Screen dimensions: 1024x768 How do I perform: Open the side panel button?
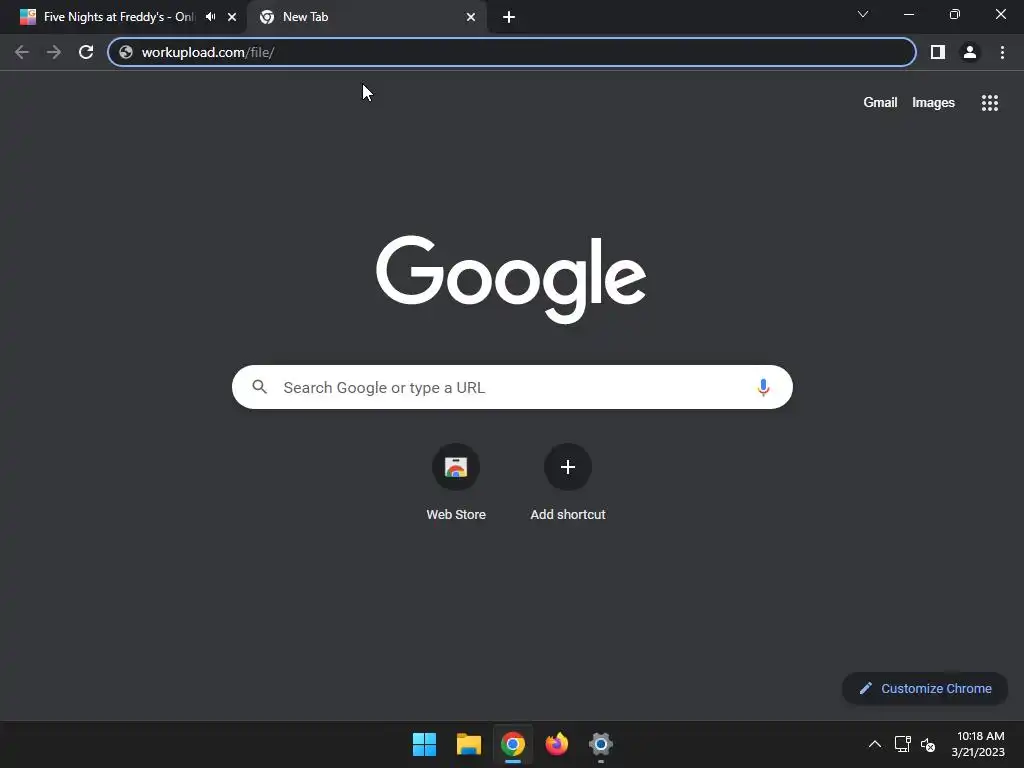click(937, 52)
